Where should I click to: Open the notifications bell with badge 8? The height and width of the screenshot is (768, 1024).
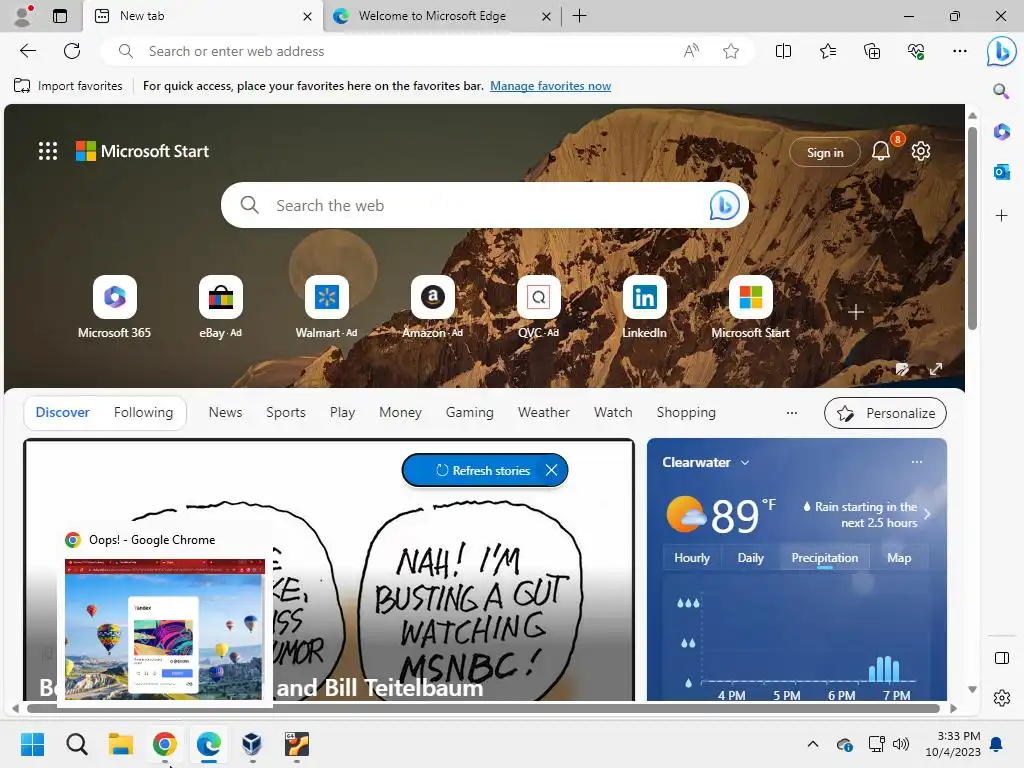tap(881, 151)
